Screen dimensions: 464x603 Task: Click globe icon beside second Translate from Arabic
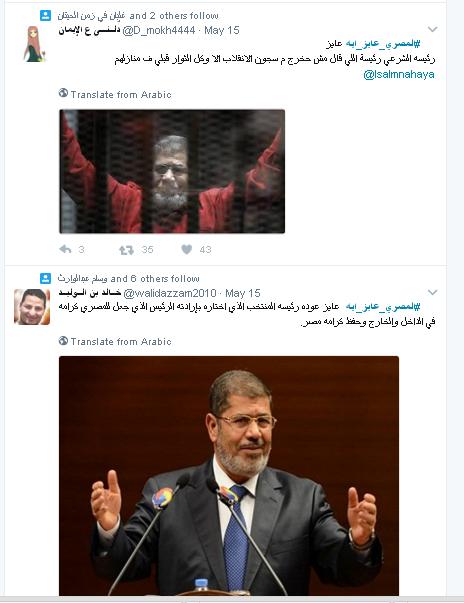click(x=63, y=340)
